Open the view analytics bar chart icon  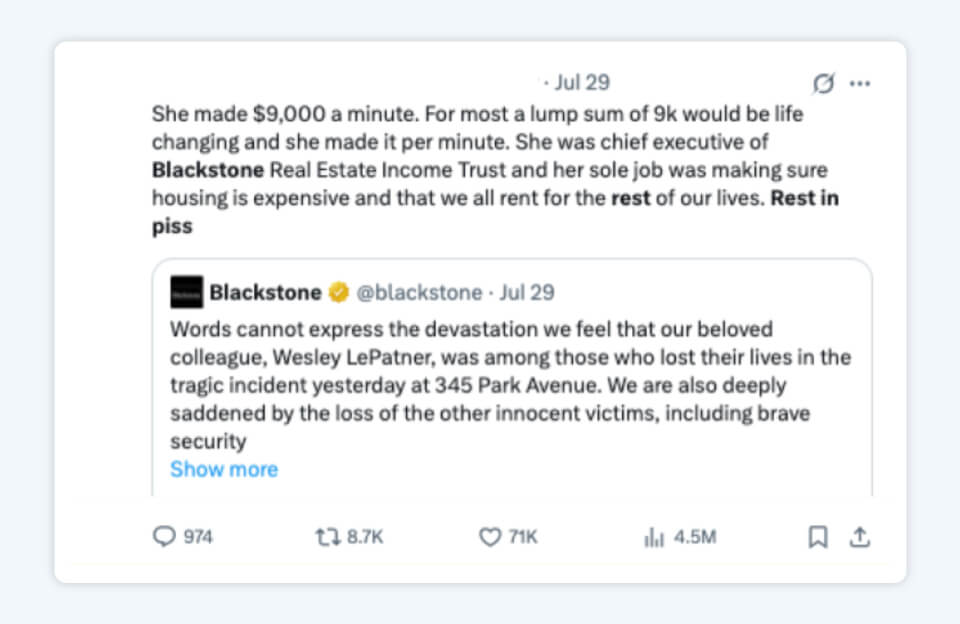pos(654,537)
